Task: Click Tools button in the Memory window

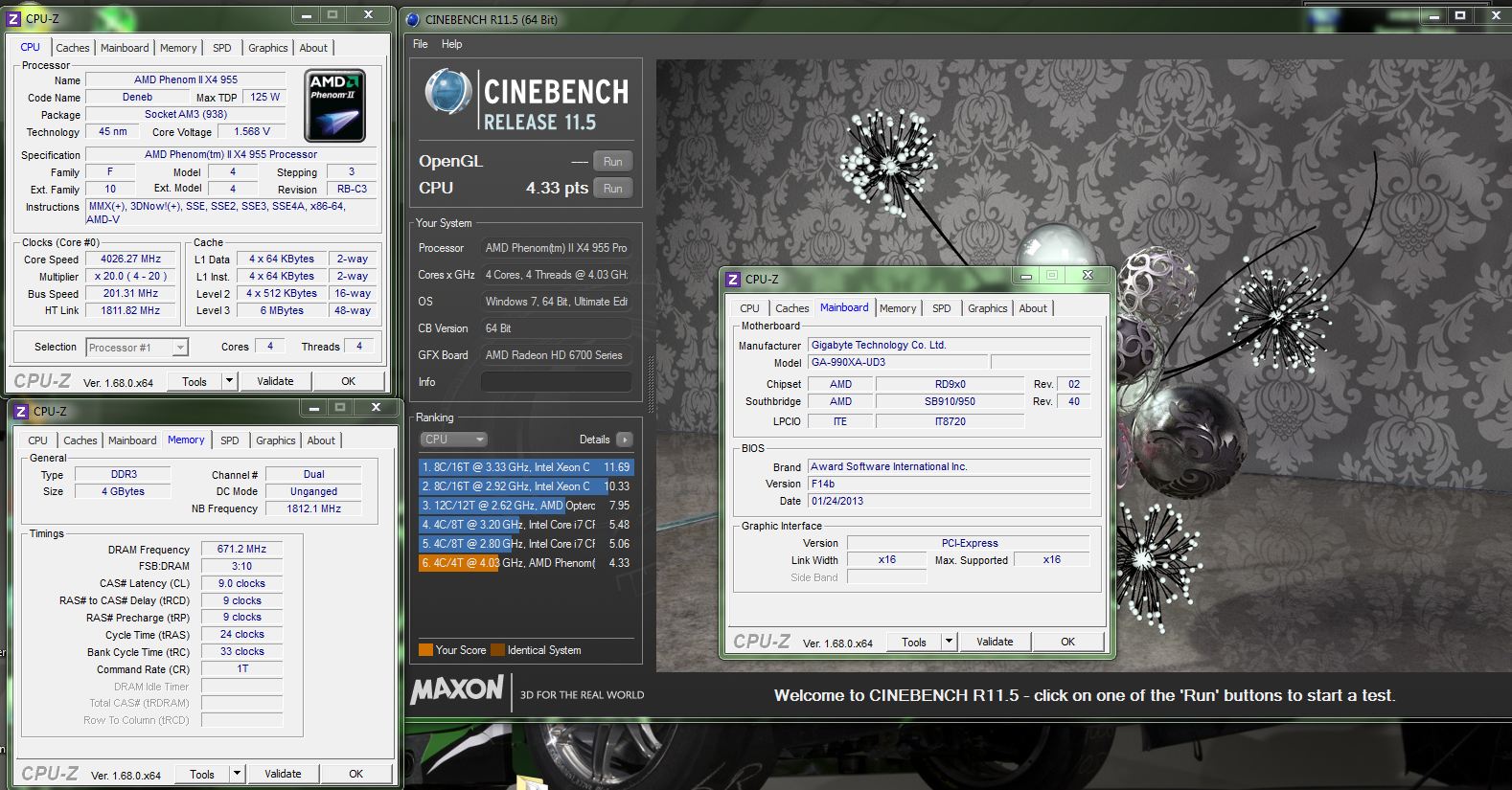Action: (x=202, y=774)
